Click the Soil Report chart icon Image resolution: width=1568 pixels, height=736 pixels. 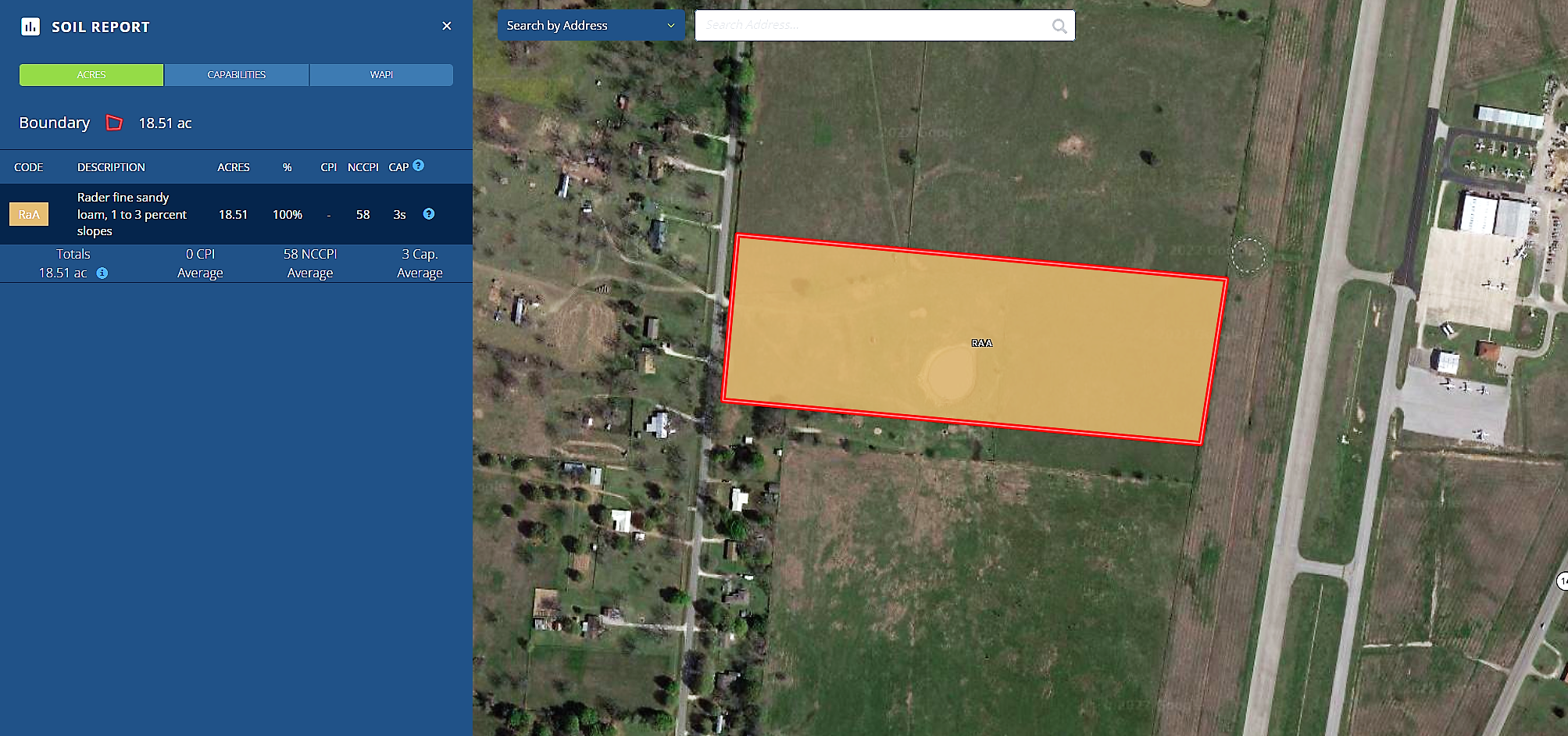coord(30,27)
